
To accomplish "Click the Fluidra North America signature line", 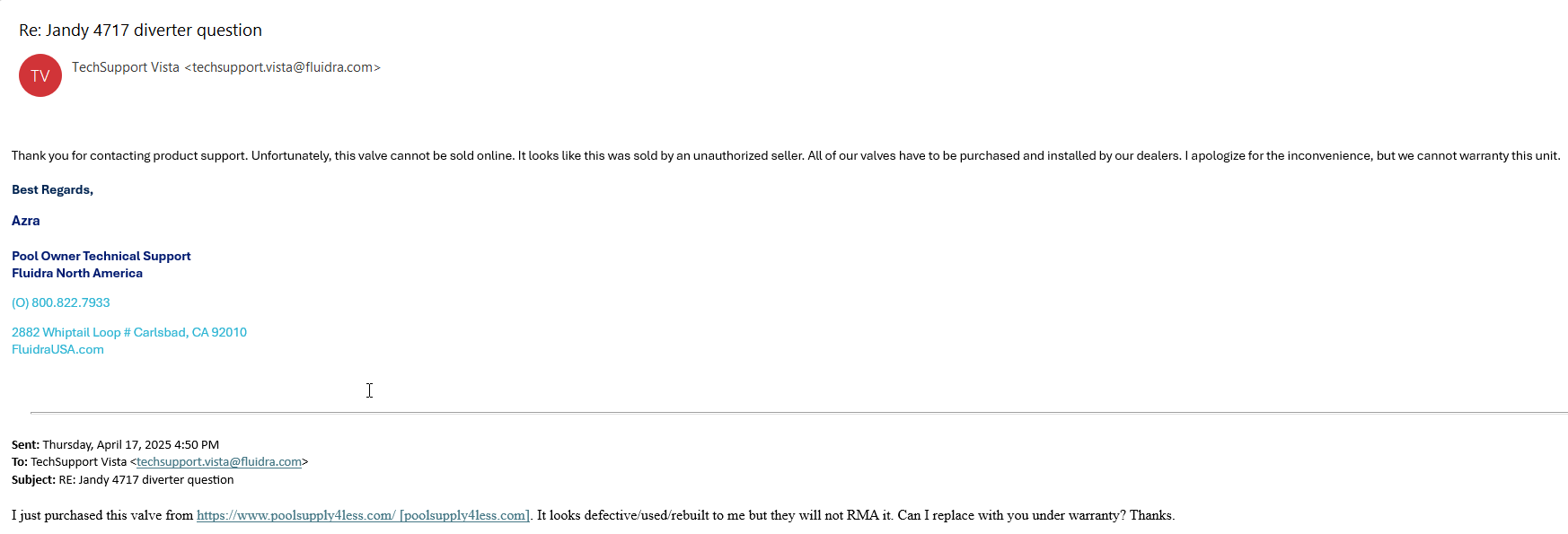I will coord(77,274).
